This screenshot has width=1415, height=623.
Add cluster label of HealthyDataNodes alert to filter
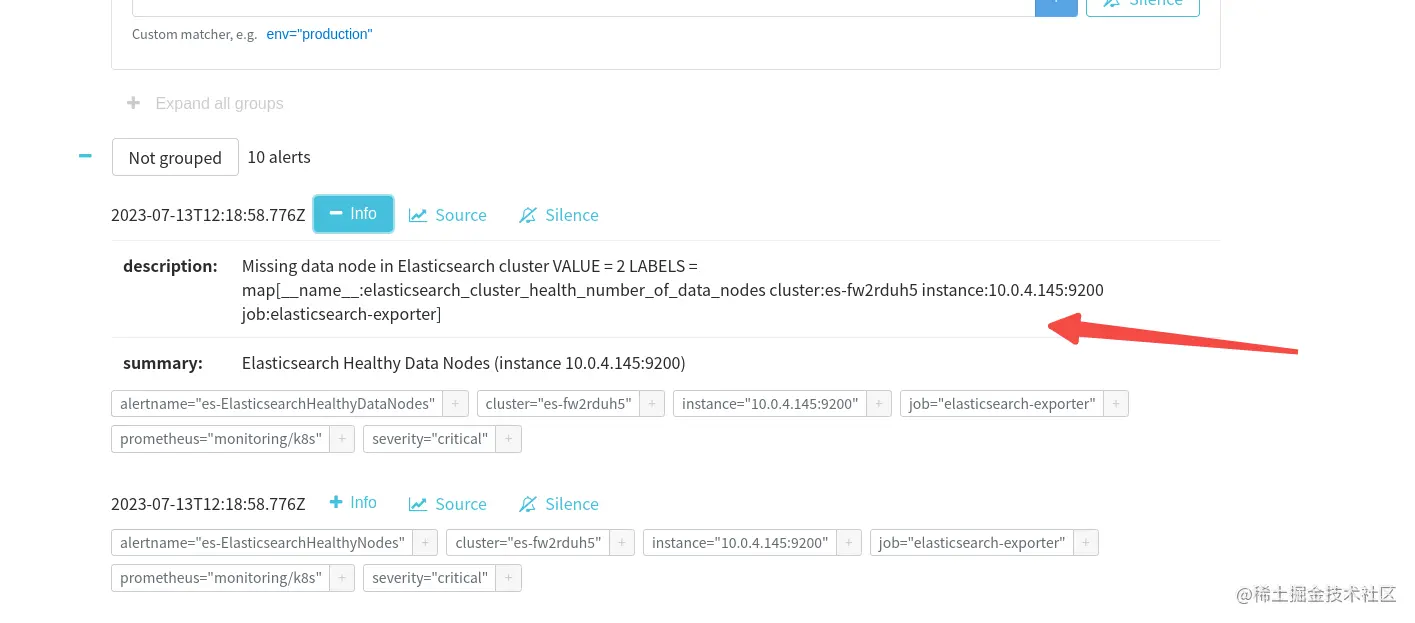pos(652,404)
